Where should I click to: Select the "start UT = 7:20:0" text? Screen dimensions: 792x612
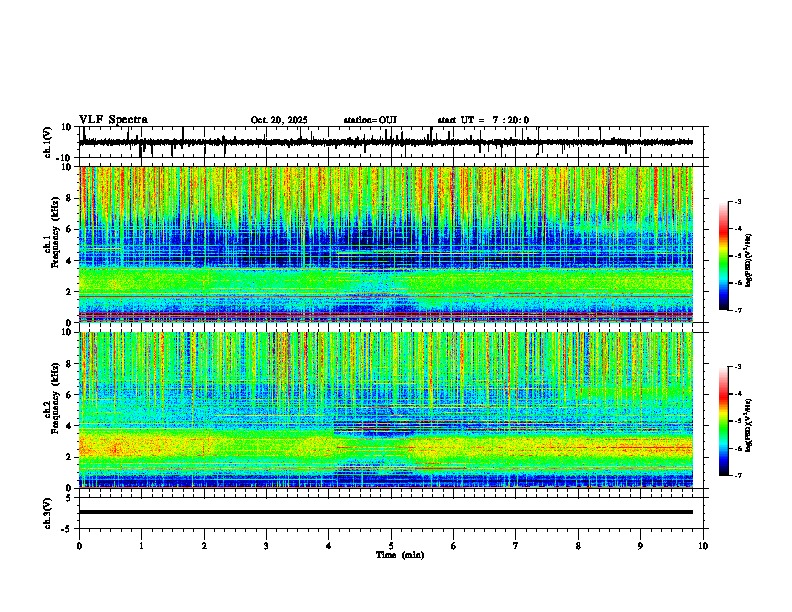[483, 120]
